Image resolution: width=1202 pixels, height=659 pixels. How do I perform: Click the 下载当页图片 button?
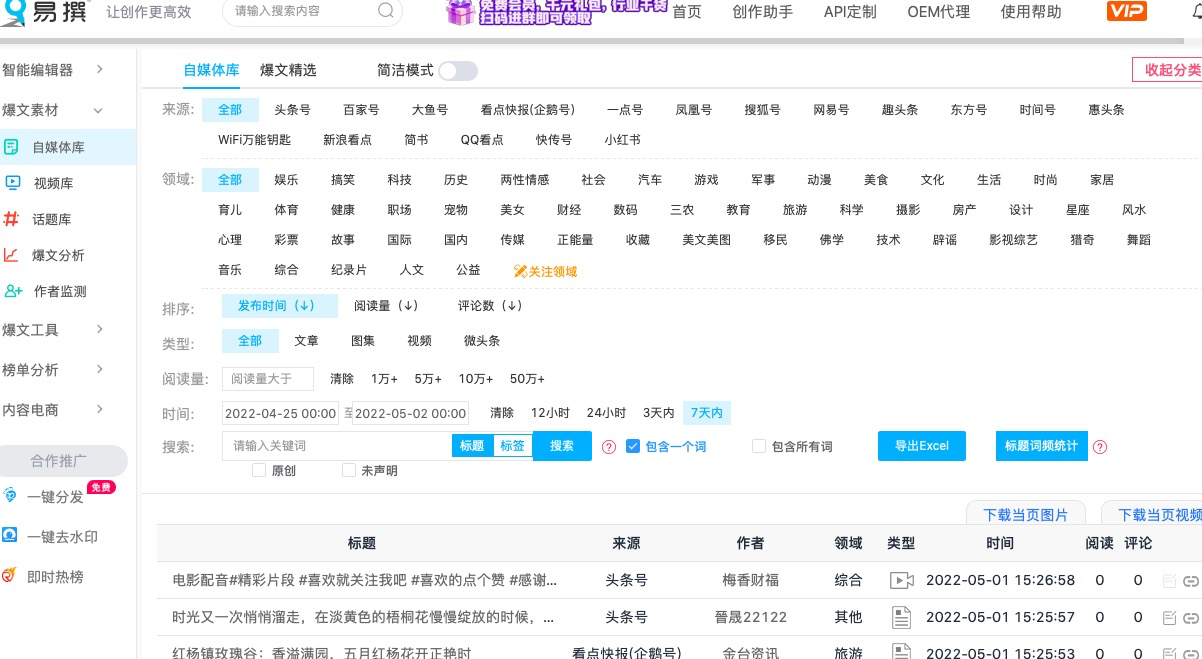click(x=1026, y=515)
